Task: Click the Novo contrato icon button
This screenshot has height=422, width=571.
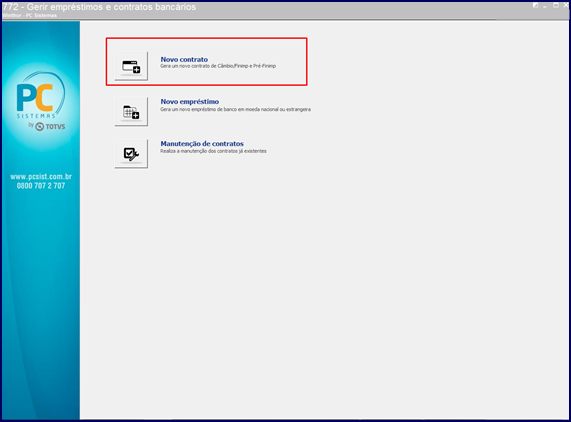Action: tap(131, 66)
